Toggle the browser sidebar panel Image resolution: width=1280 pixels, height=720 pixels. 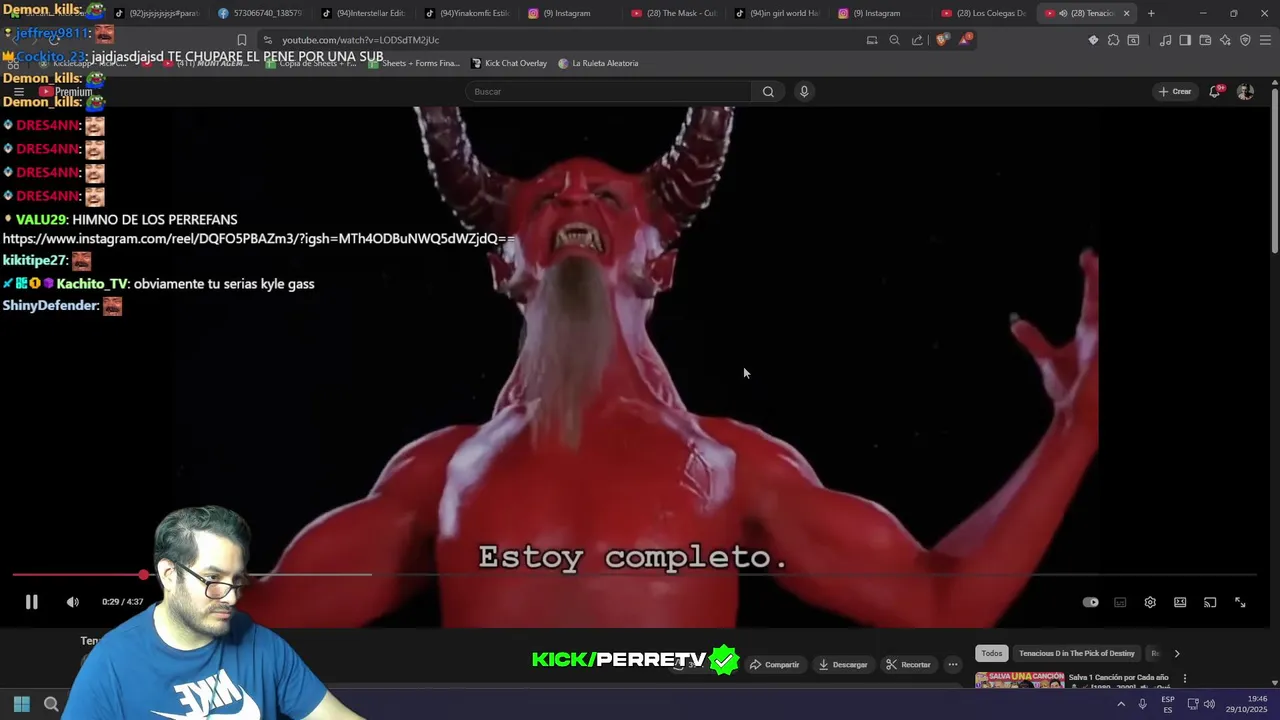tap(1185, 40)
